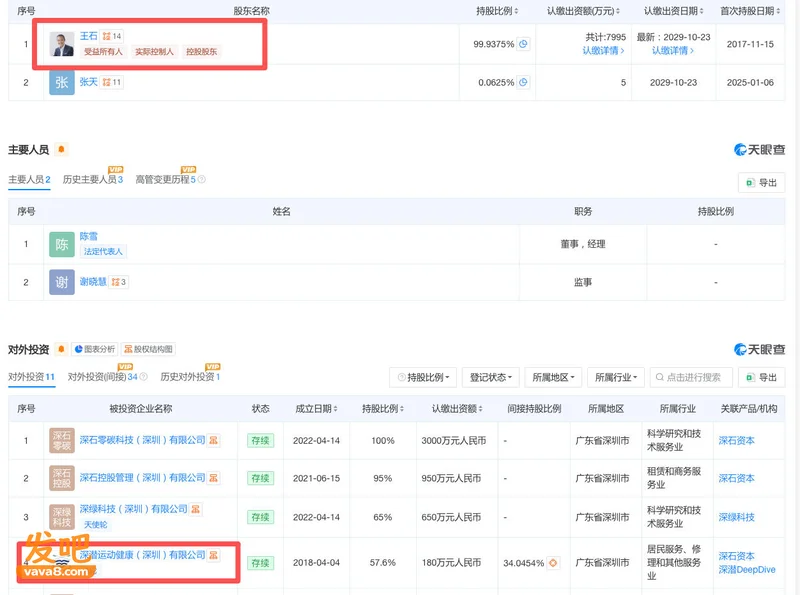This screenshot has width=800, height=595.
Task: Select the 历史主要人员 3 tab
Action: tap(93, 180)
